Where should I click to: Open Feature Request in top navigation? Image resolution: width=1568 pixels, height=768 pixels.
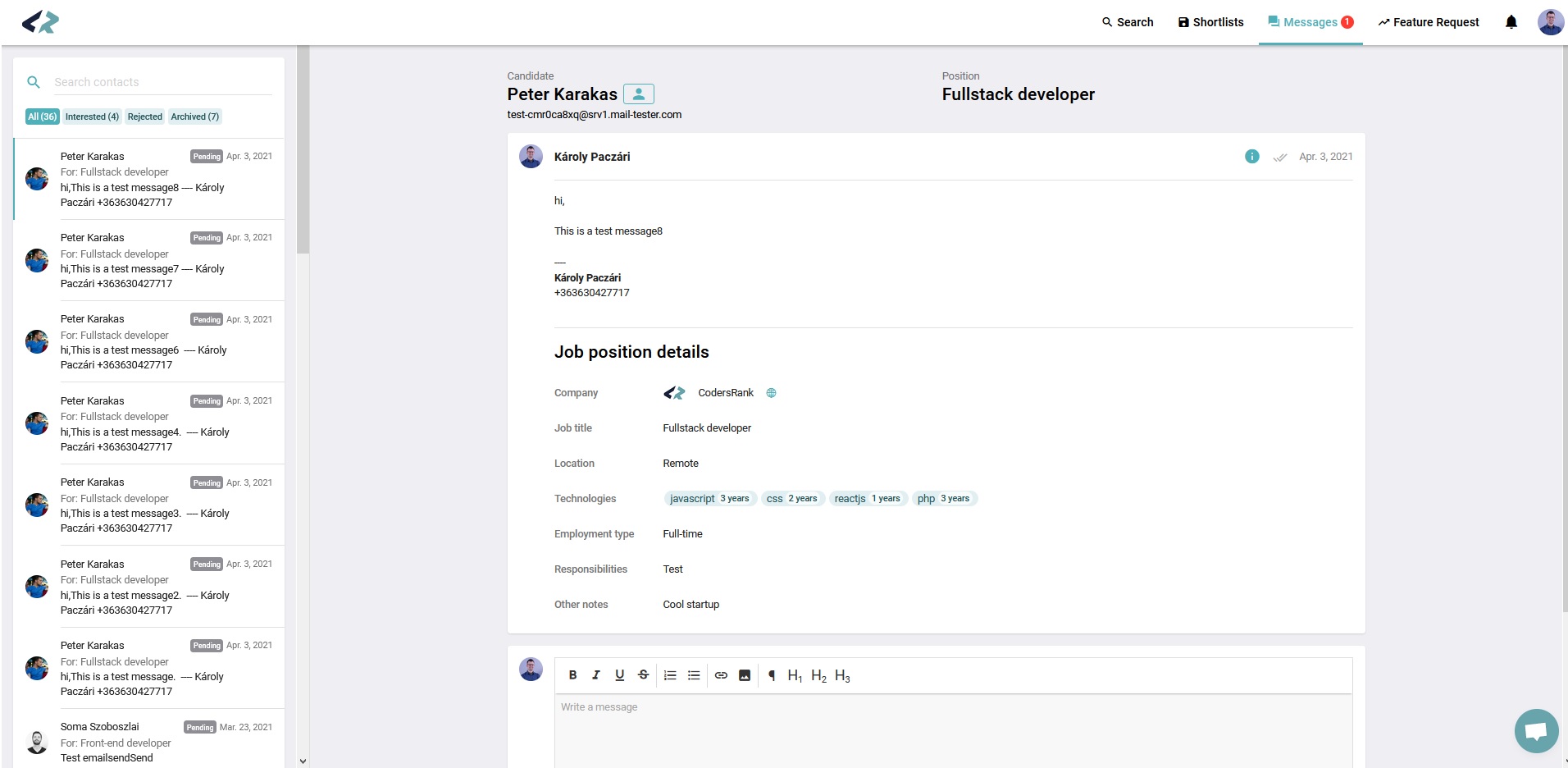pyautogui.click(x=1429, y=22)
